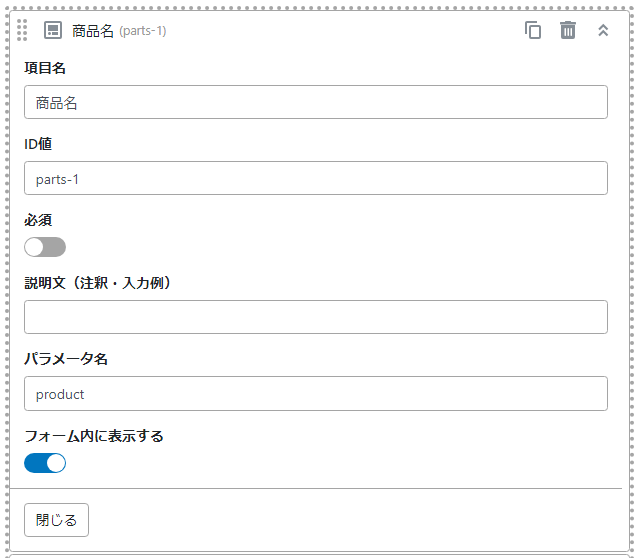This screenshot has width=635, height=558.
Task: Select the パラメータ名 field containing product
Action: 315,393
